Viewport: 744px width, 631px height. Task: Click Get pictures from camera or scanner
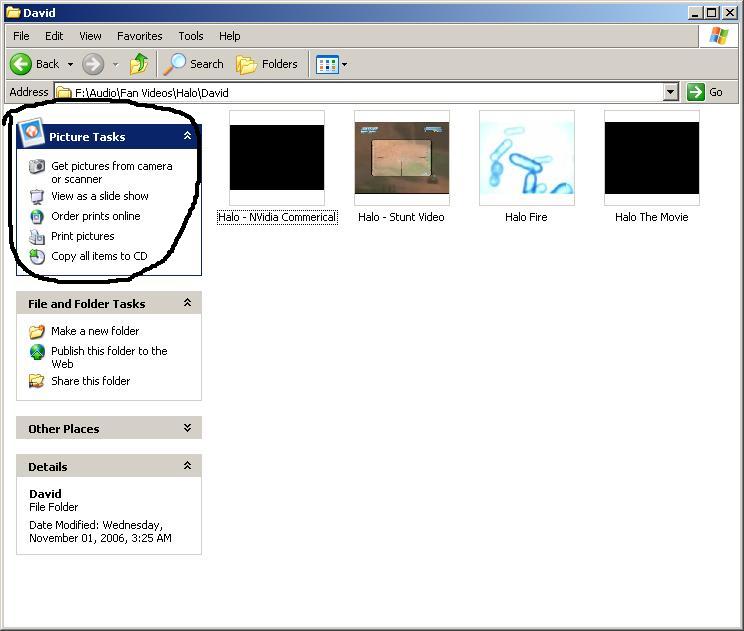tap(112, 173)
